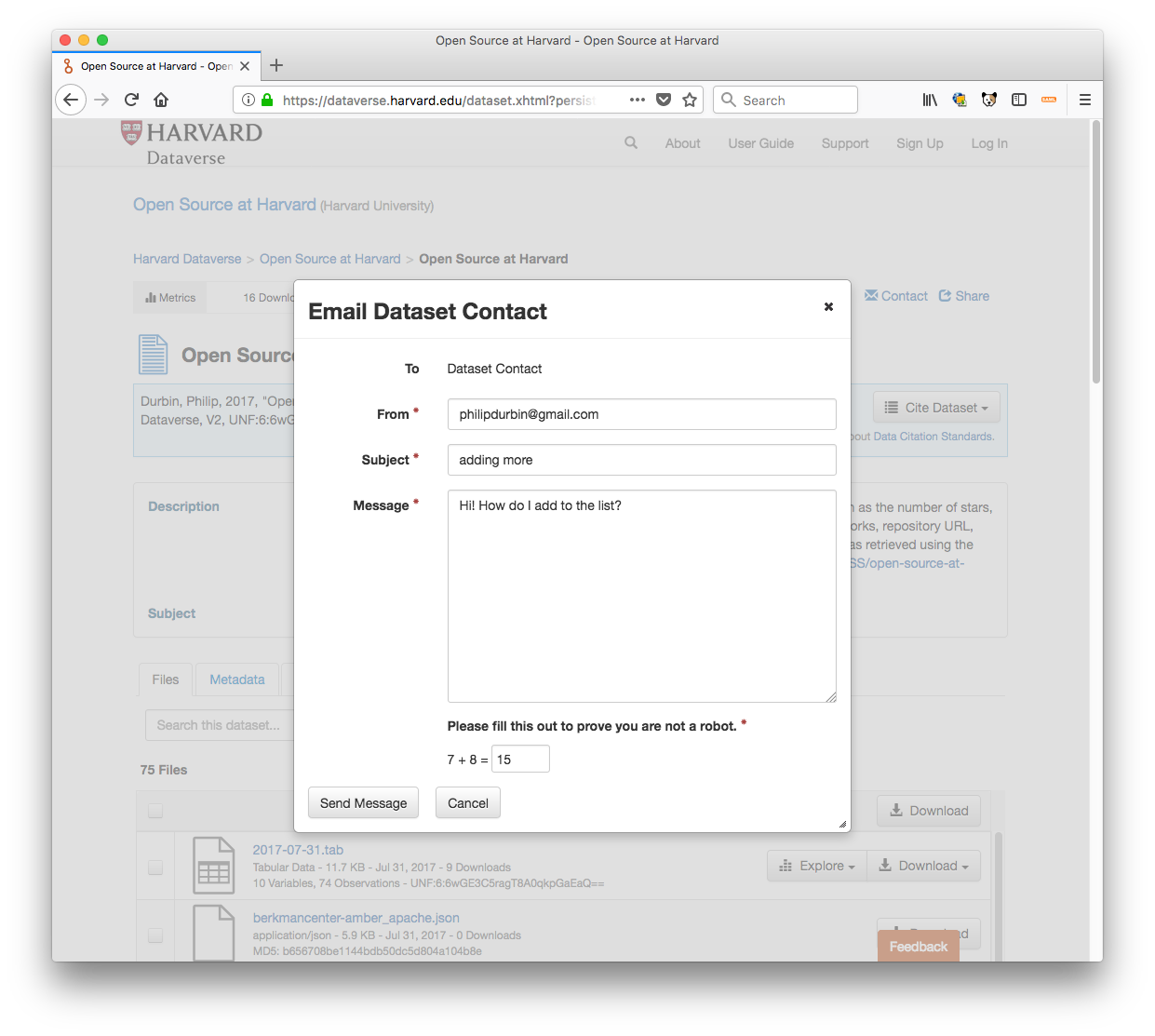Viewport: 1155px width, 1036px height.
Task: Open the Library icon in toolbar
Action: [x=930, y=100]
